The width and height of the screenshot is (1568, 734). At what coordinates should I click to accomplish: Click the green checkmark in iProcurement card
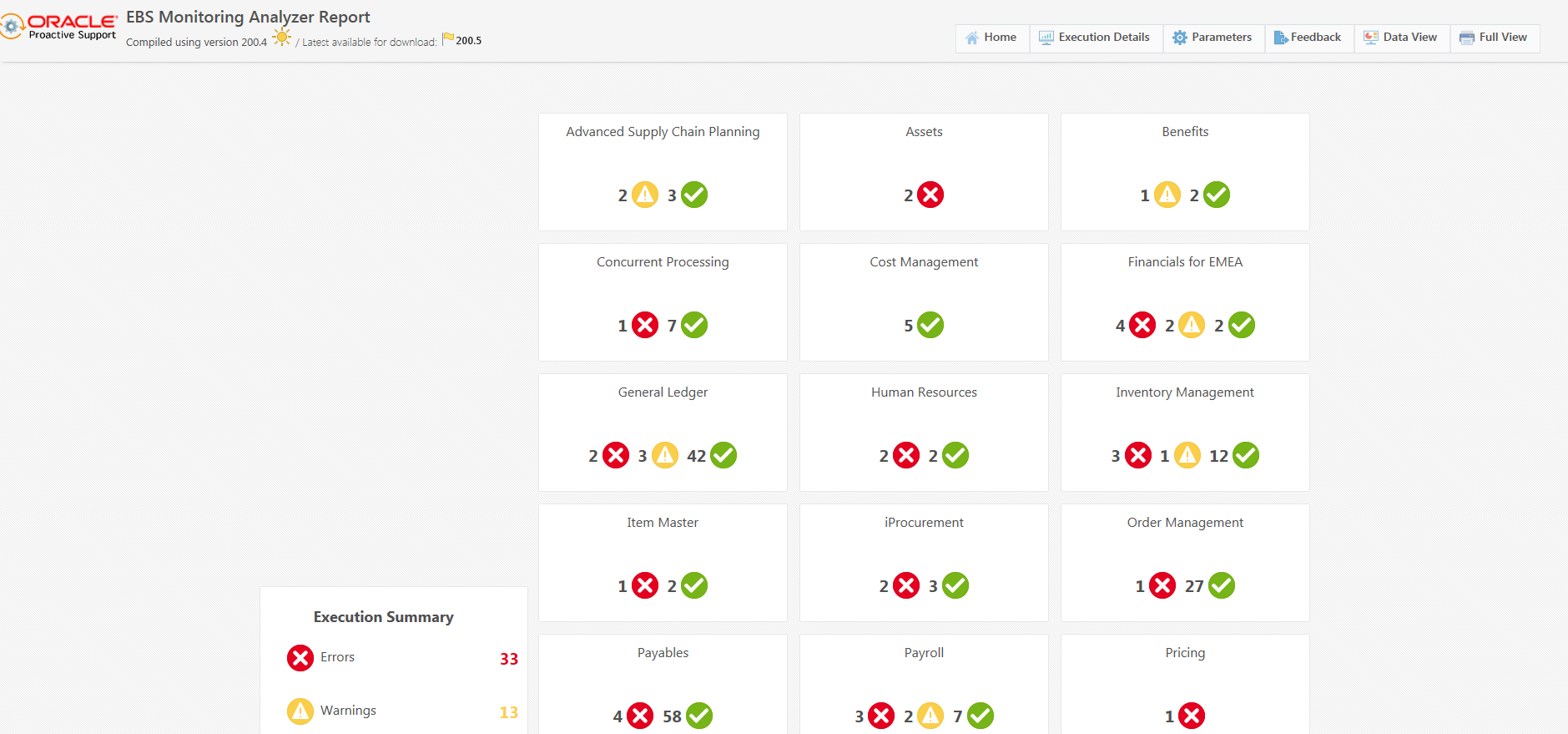(955, 585)
